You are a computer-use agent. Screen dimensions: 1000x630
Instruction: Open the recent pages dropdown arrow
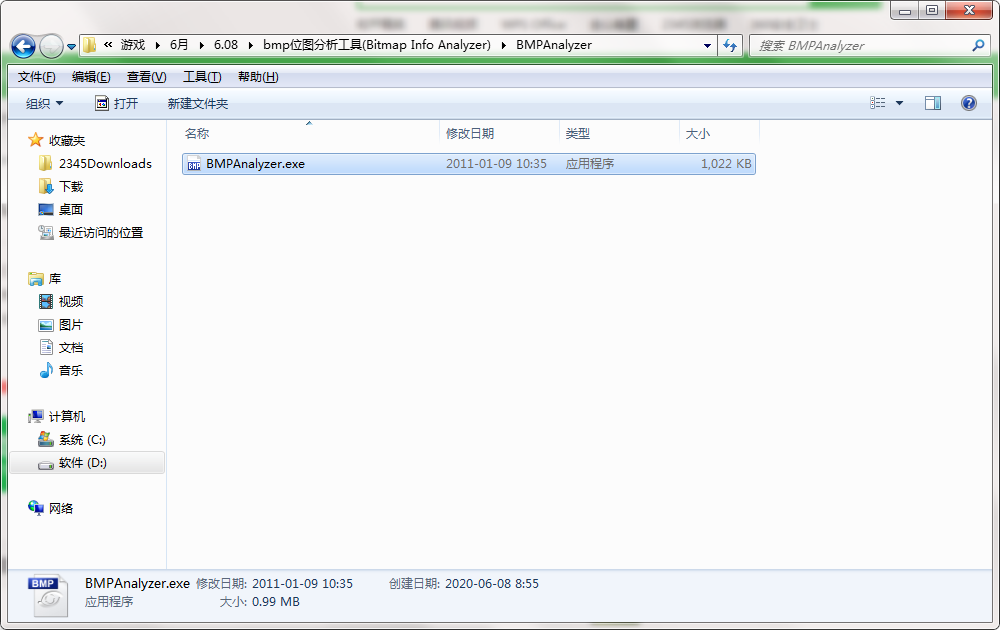71,47
